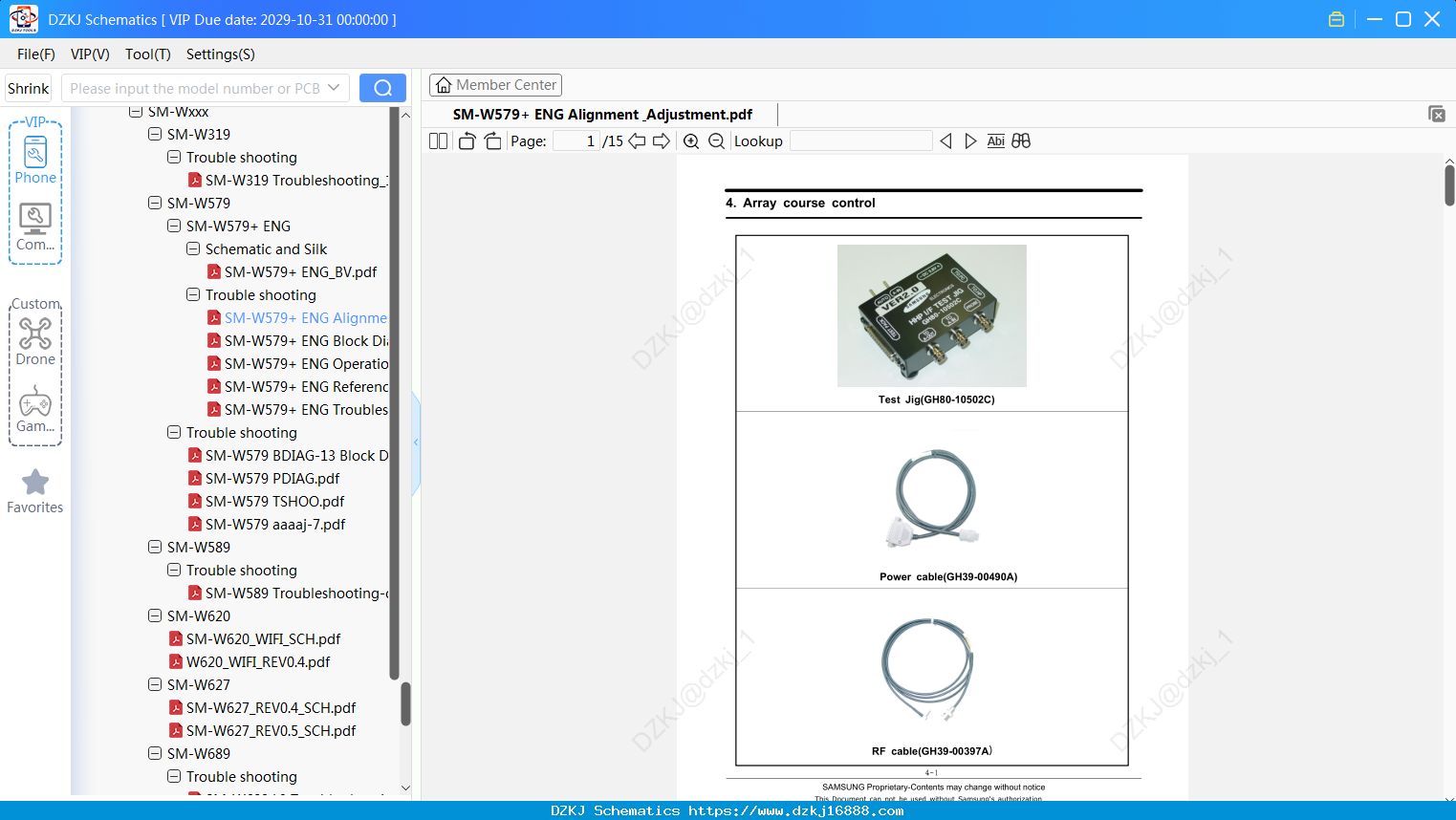Collapse the side panel splitter handle
Screen dimensions: 1456x820
(416, 442)
